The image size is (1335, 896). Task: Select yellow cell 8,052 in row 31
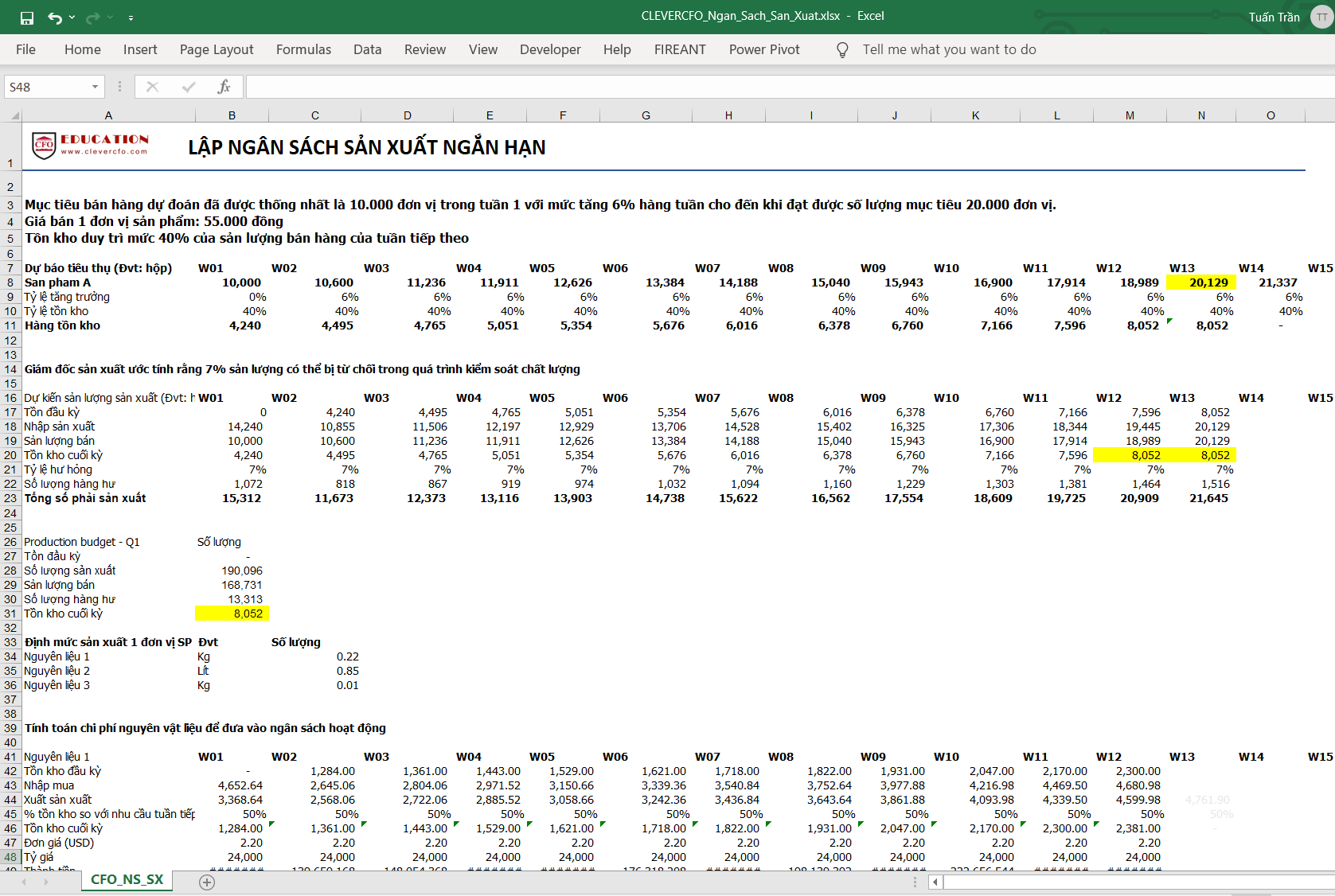[232, 614]
